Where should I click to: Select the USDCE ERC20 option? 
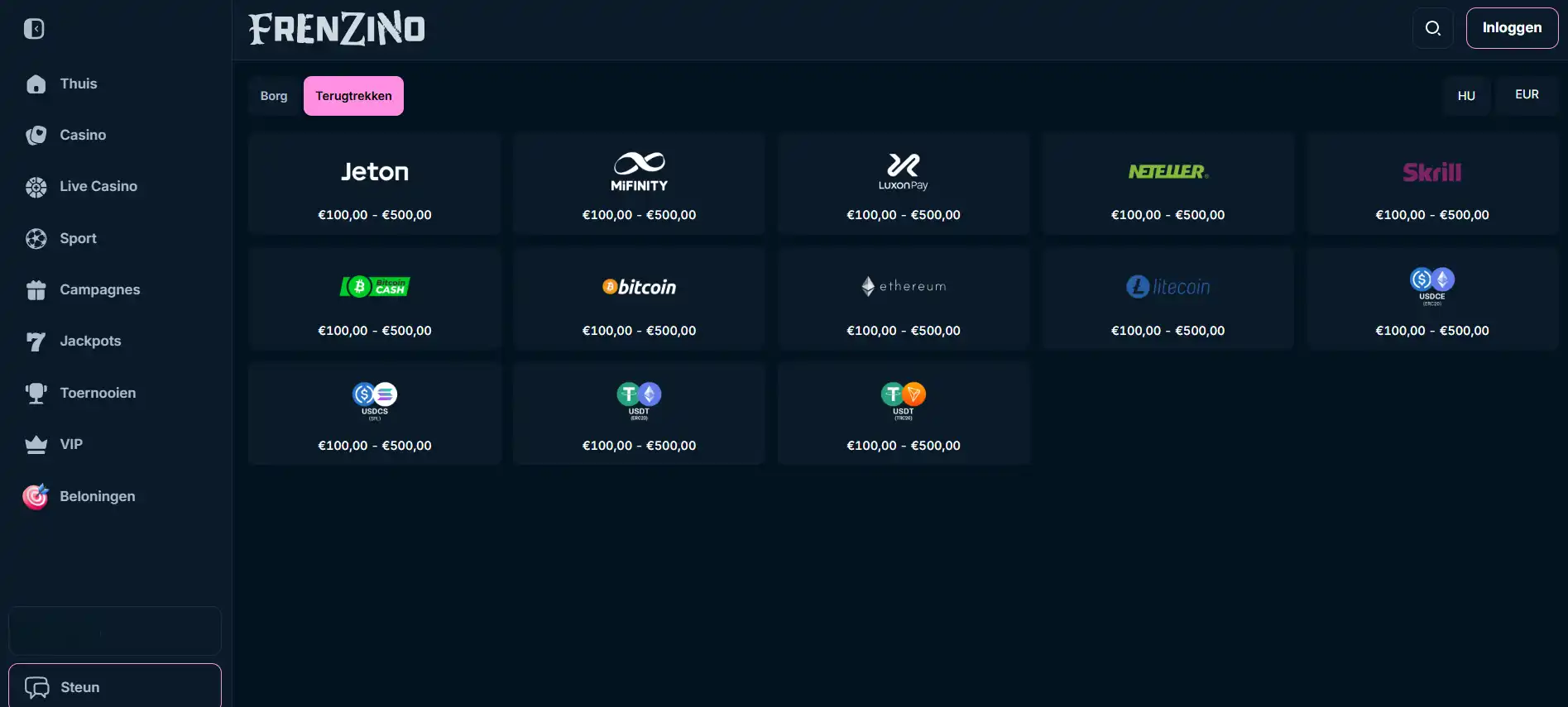(1432, 299)
